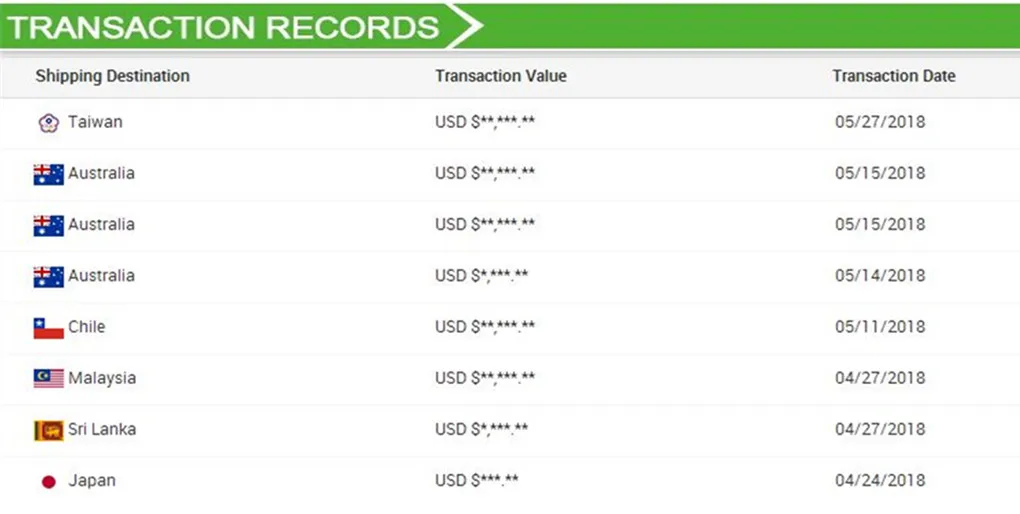
Task: Select the Taiwan destination name
Action: (x=95, y=122)
